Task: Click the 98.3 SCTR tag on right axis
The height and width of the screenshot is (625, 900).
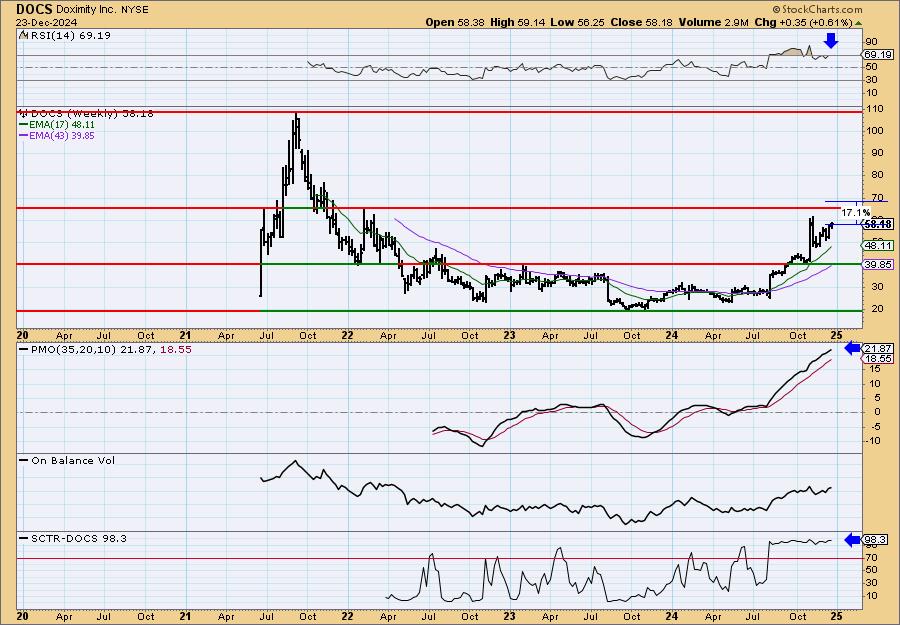Action: 875,540
